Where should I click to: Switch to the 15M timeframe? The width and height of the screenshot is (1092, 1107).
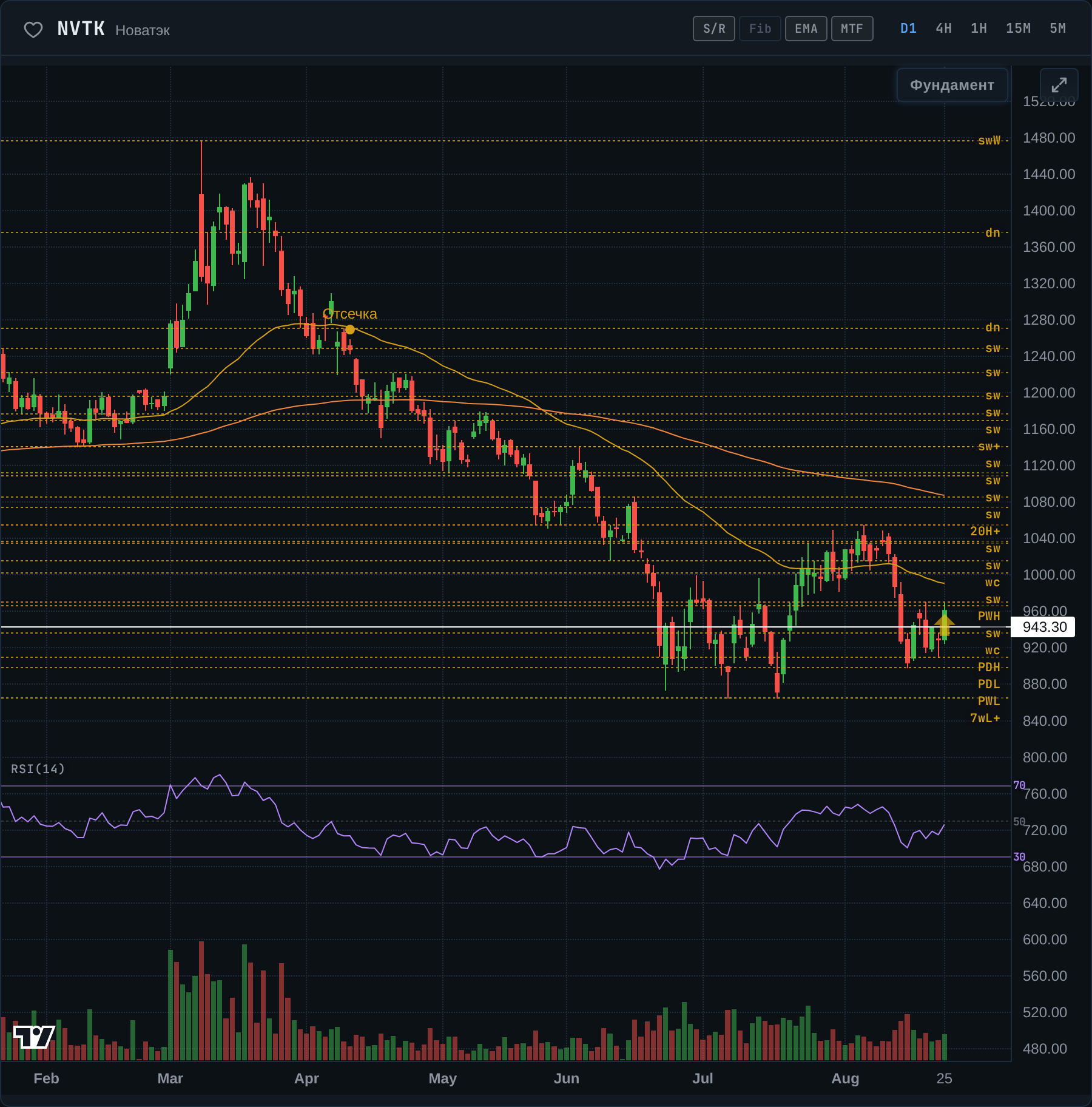pyautogui.click(x=1018, y=29)
